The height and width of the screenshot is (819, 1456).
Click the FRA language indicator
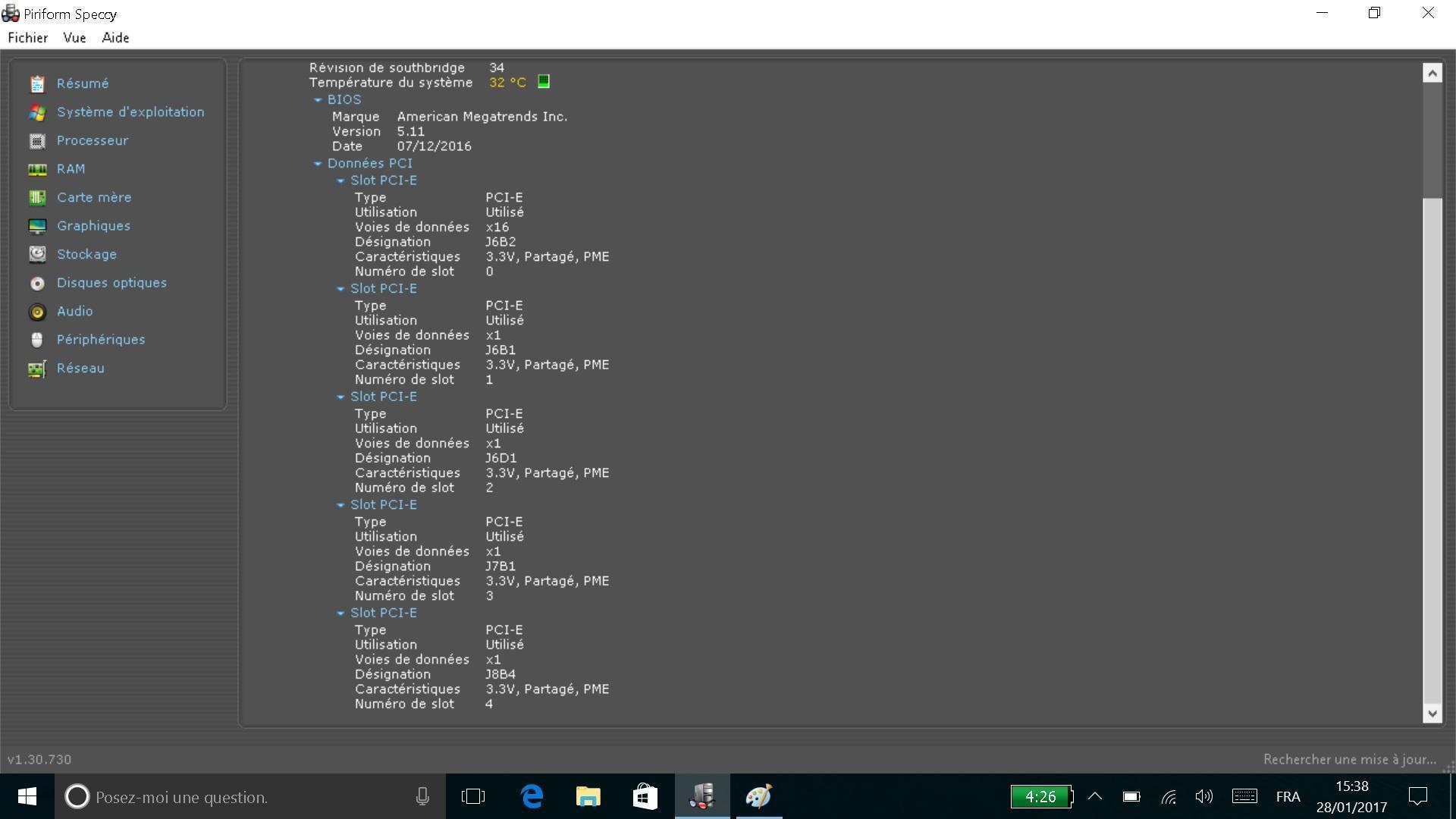pyautogui.click(x=1288, y=797)
